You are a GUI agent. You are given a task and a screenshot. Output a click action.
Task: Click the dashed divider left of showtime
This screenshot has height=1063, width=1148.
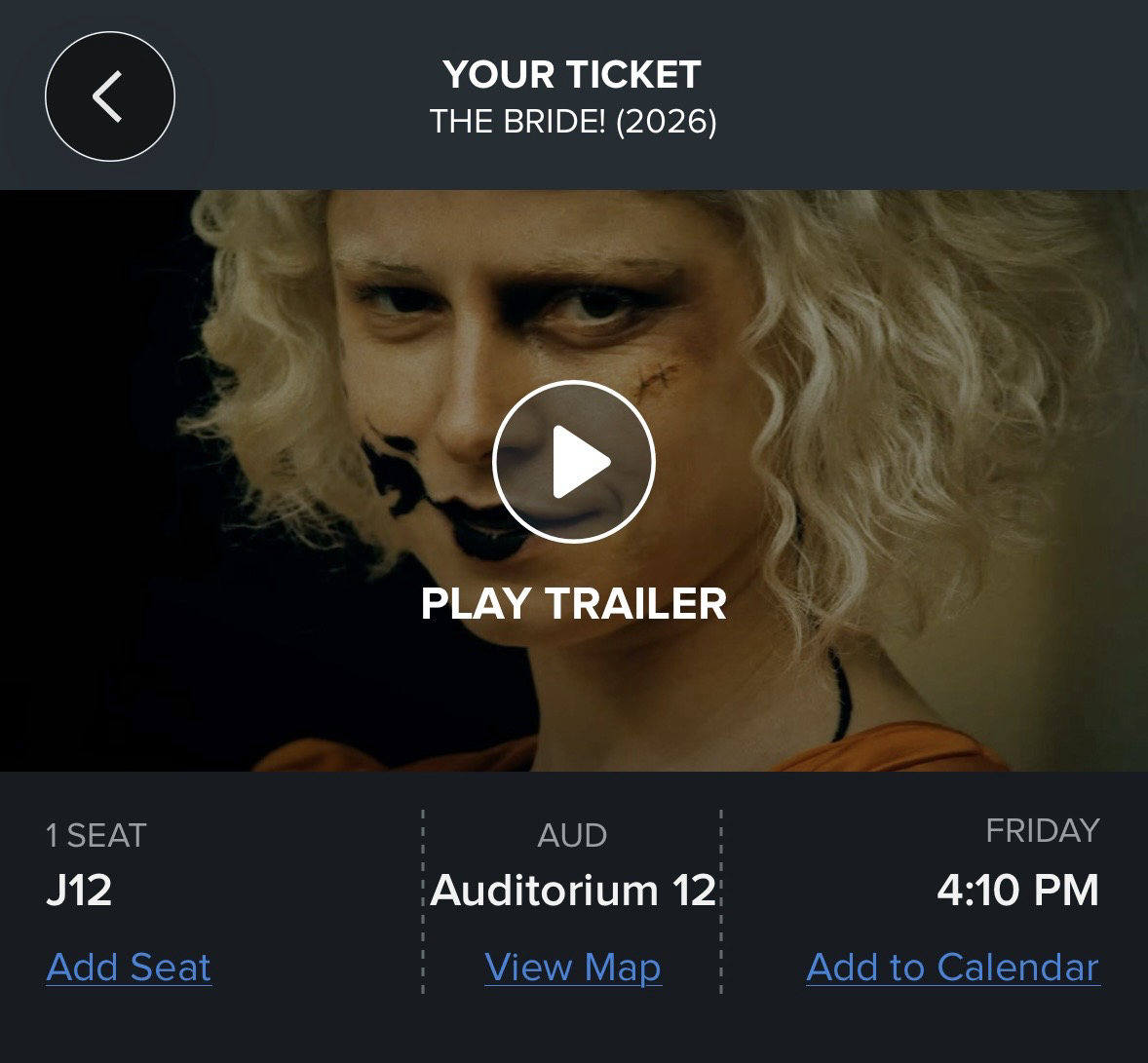721,901
